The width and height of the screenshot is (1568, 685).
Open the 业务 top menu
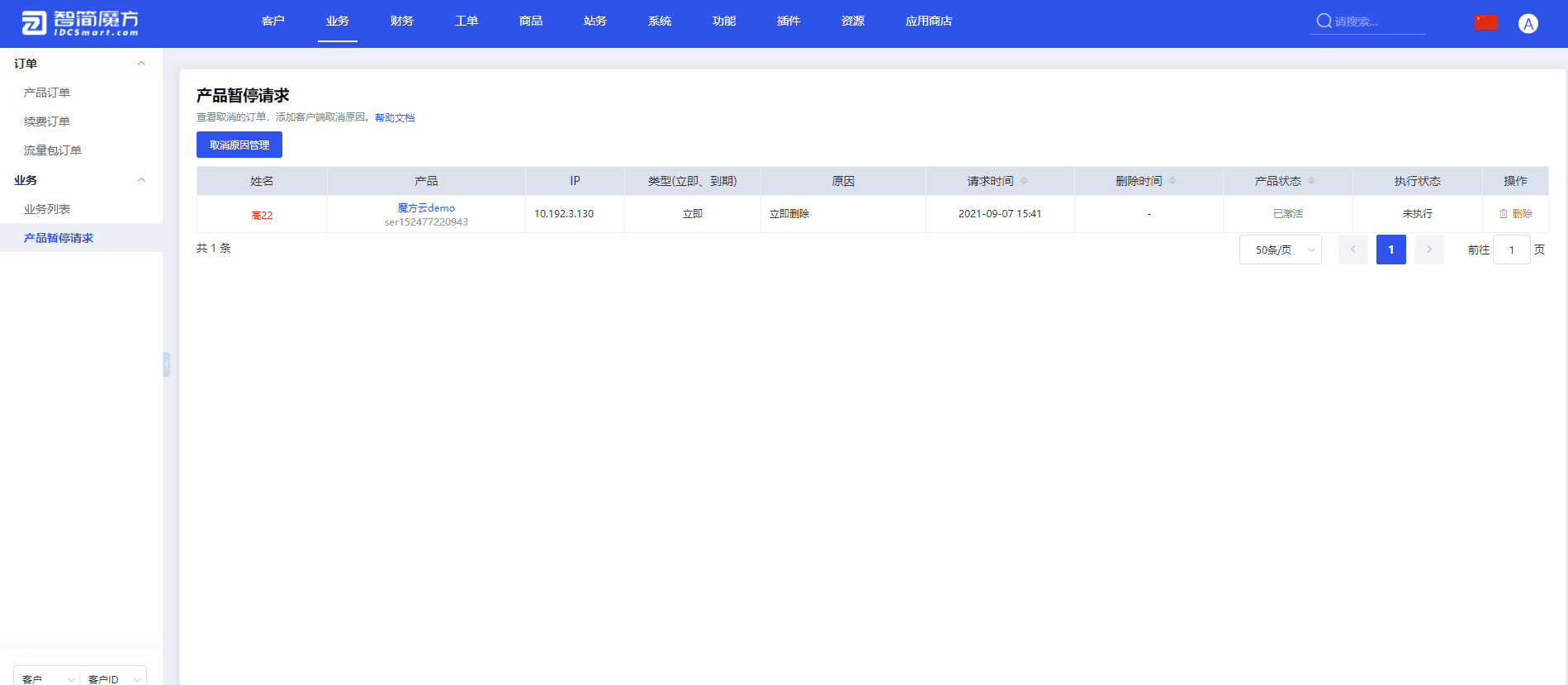click(338, 21)
